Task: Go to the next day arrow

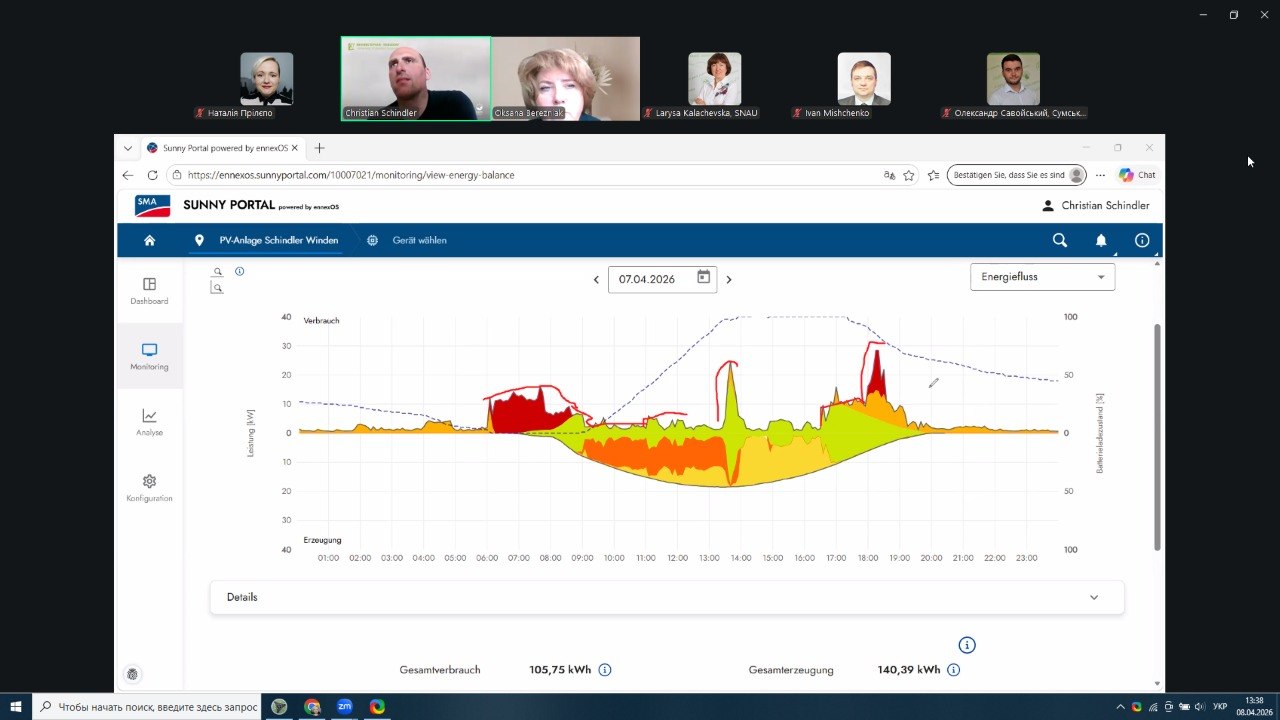Action: (729, 279)
